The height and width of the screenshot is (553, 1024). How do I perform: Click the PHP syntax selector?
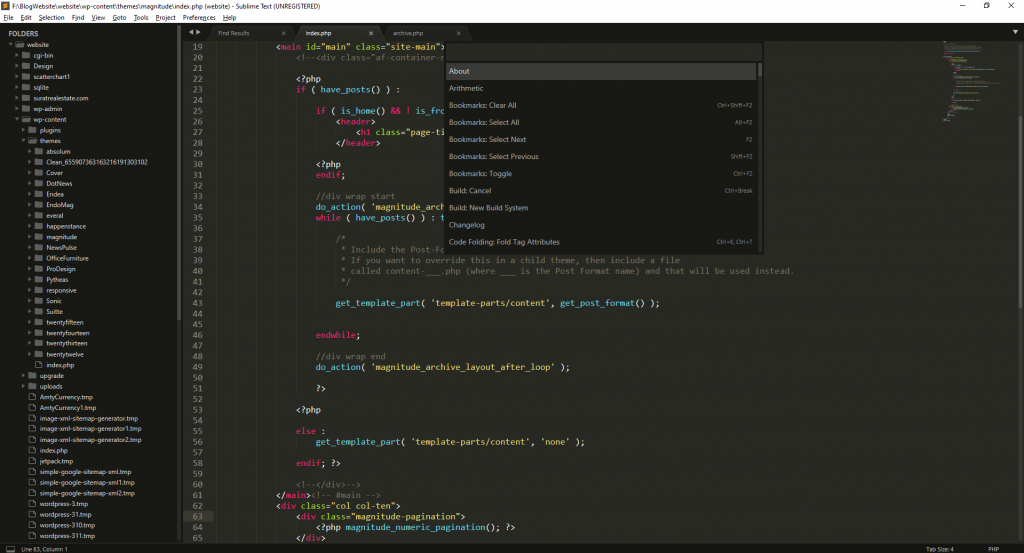coord(993,548)
